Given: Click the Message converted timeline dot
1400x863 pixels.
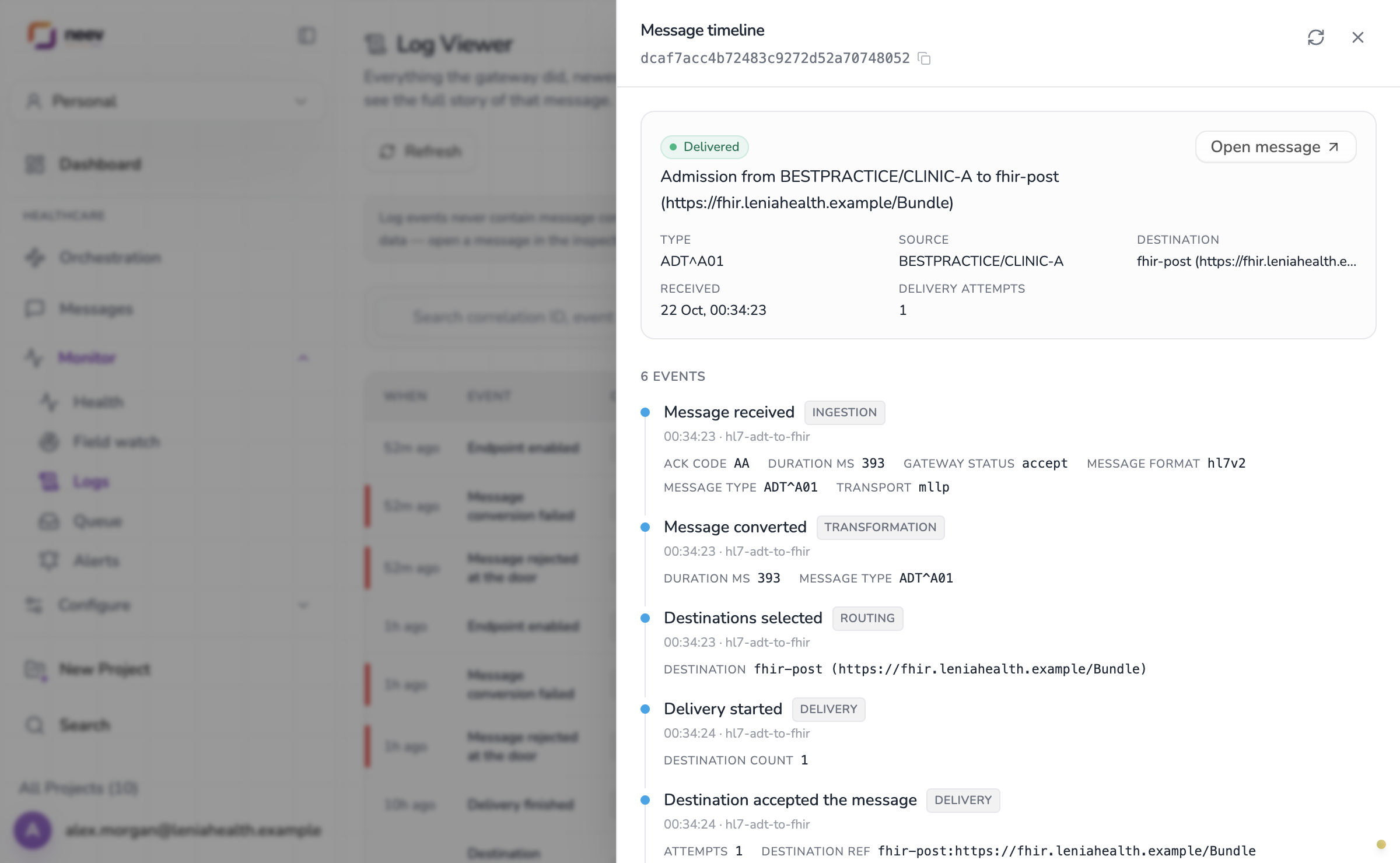Looking at the screenshot, I should 645,527.
